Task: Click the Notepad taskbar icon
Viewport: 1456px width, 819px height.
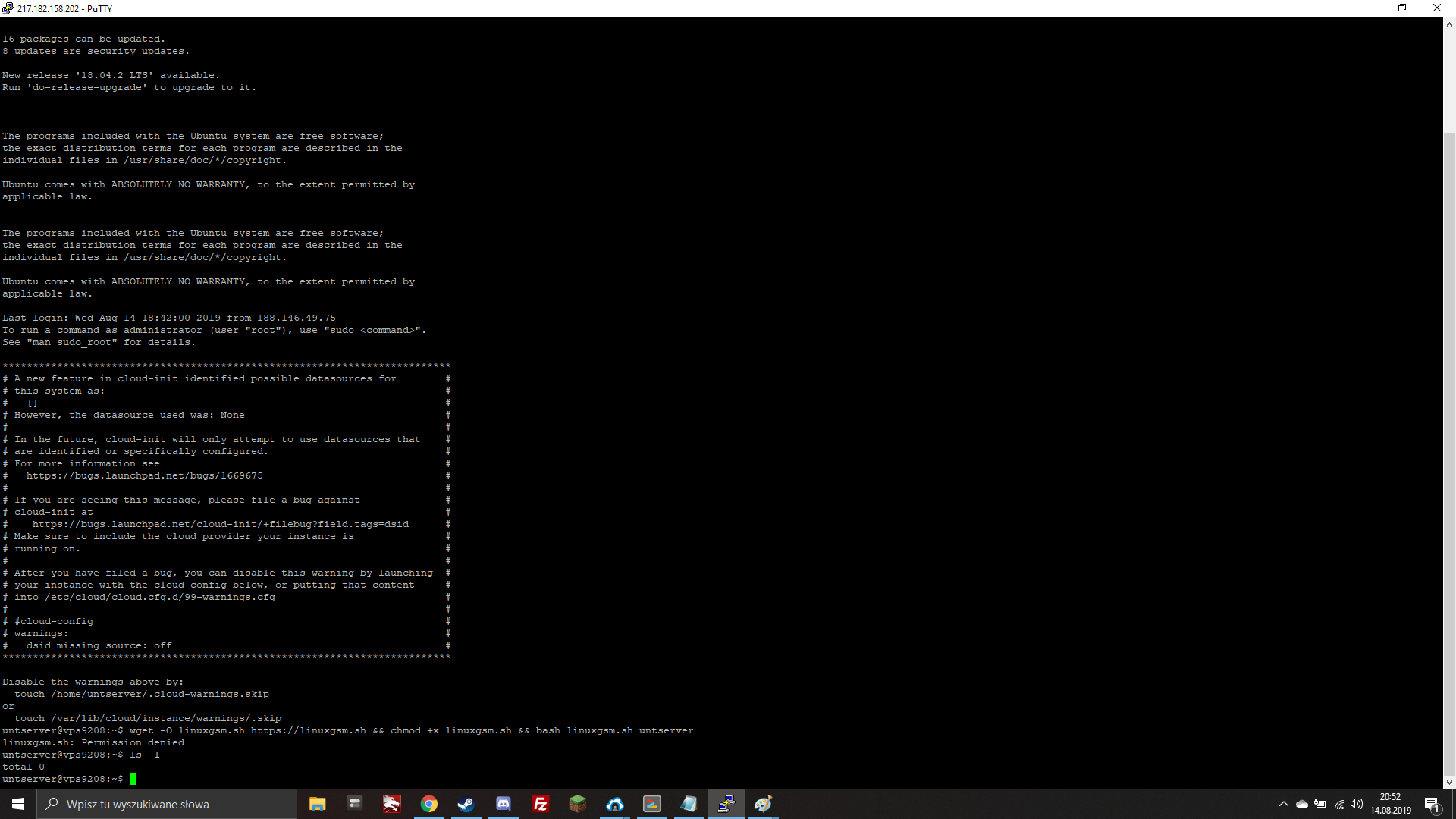Action: click(689, 804)
